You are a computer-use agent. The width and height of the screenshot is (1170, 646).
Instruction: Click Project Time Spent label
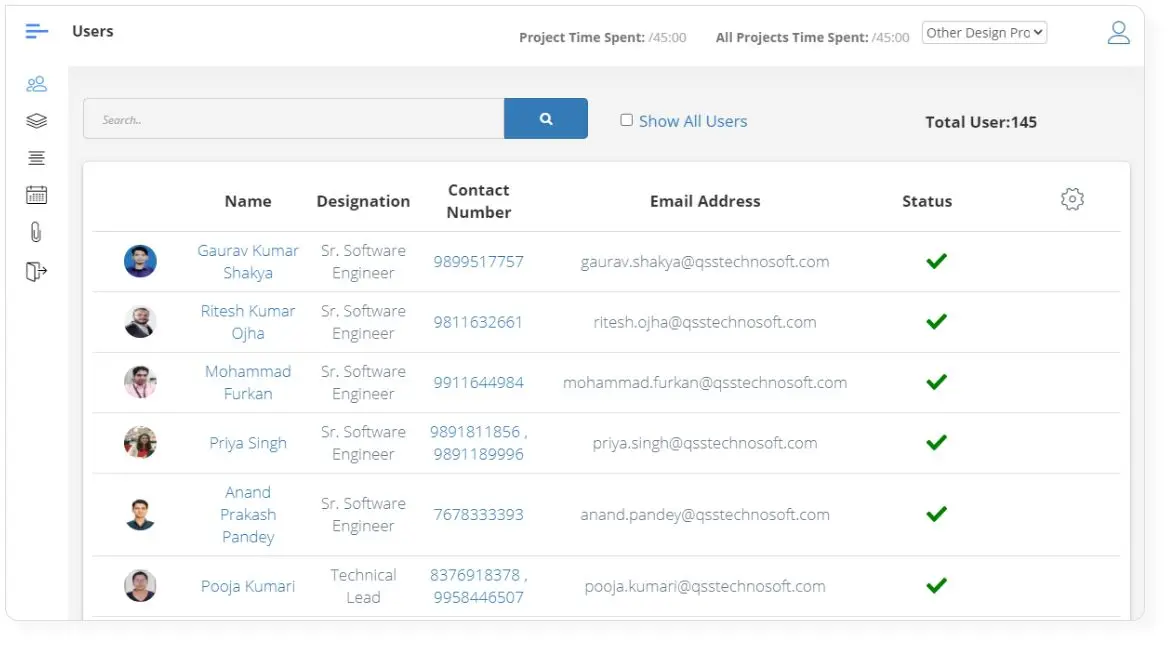581,37
